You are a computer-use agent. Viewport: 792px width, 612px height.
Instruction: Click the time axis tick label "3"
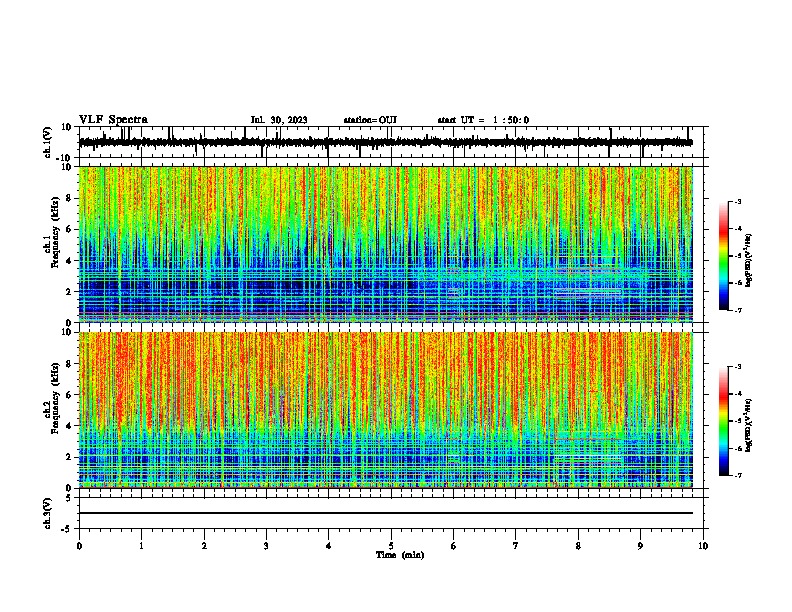tap(266, 546)
